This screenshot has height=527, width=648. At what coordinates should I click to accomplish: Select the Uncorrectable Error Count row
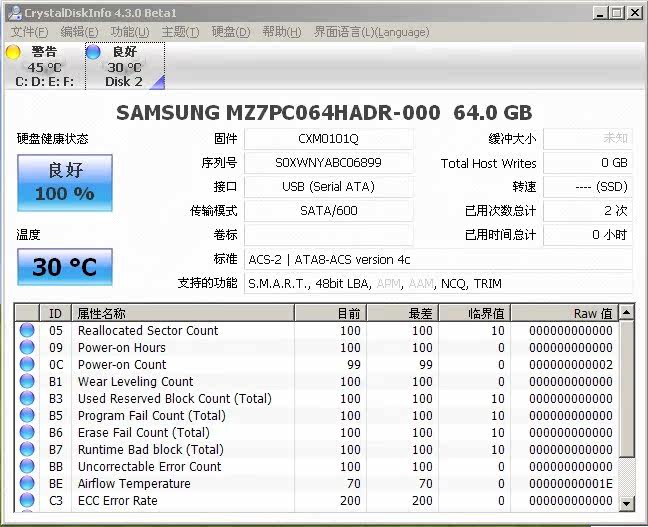point(150,467)
